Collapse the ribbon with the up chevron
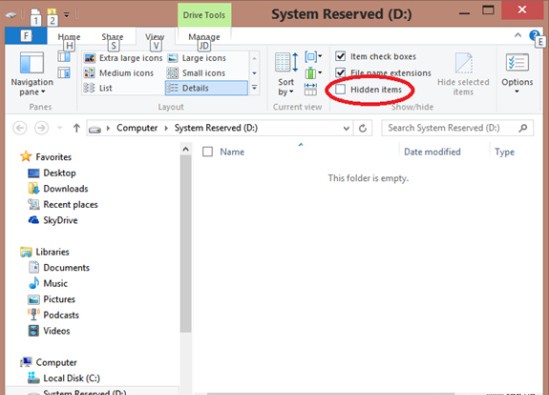The height and width of the screenshot is (395, 549). click(517, 35)
